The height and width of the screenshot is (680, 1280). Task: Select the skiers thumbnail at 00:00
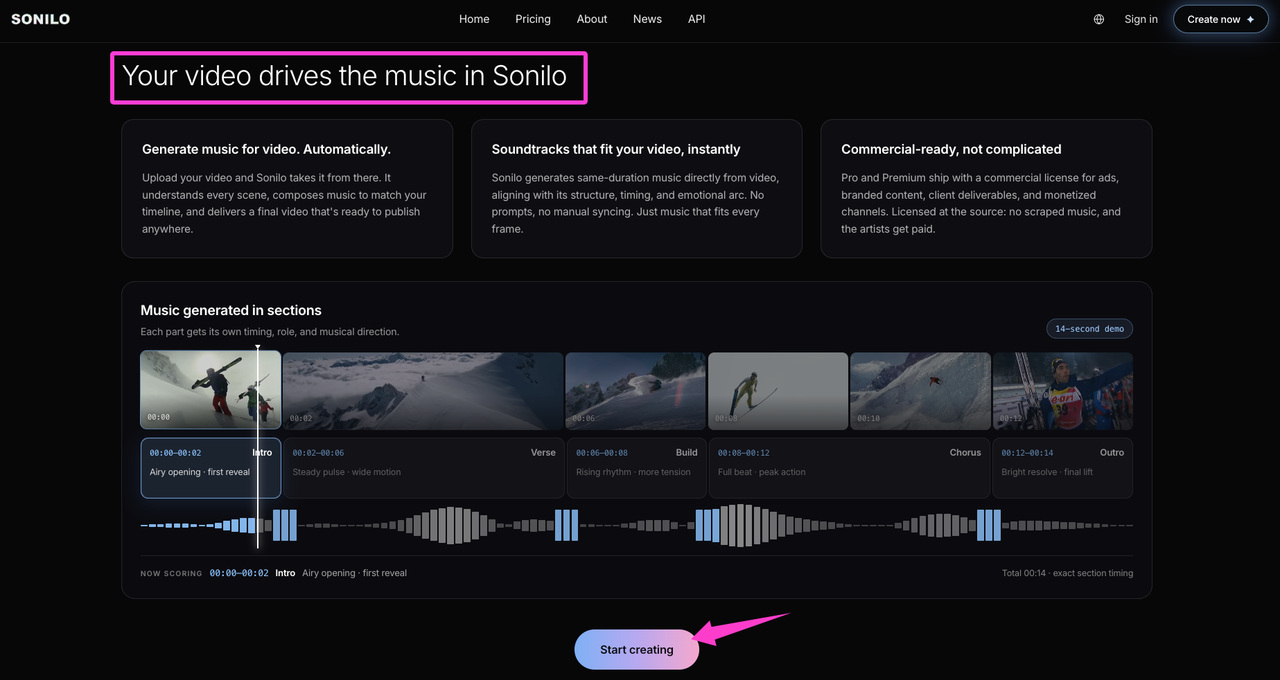coord(211,390)
